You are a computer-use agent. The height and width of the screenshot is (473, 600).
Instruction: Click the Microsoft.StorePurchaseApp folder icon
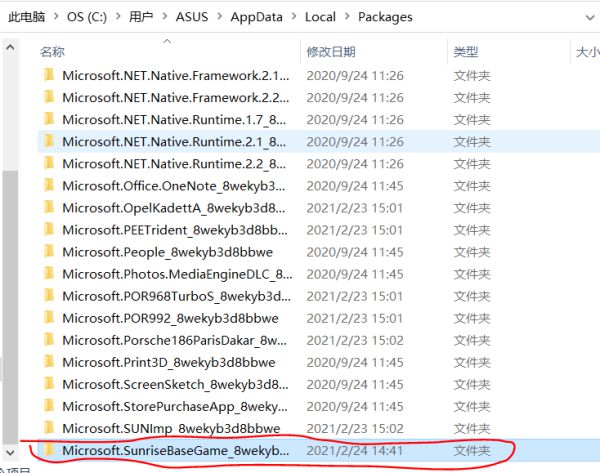point(48,406)
